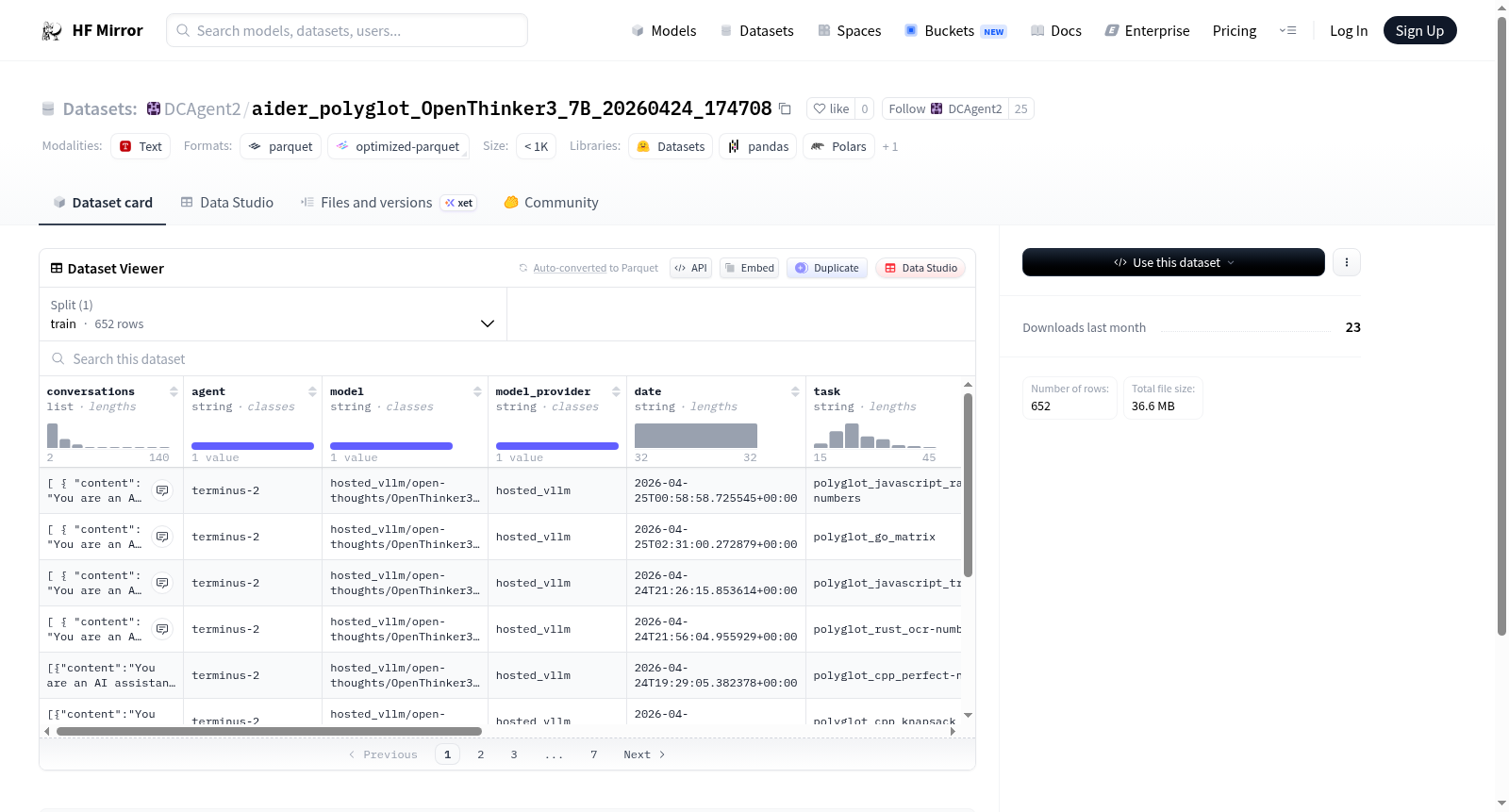The width and height of the screenshot is (1509, 812).
Task: Click the HF Mirror logo icon
Action: tap(52, 30)
